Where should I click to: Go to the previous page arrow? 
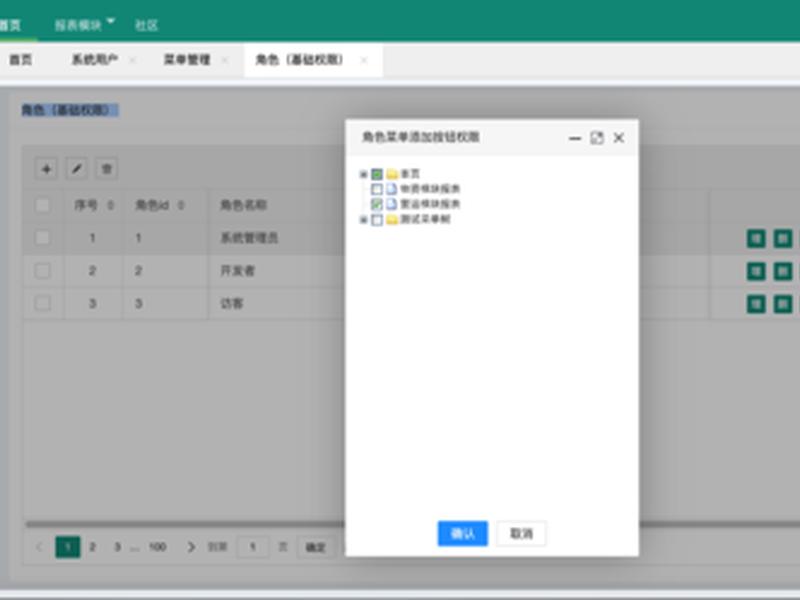(39, 547)
